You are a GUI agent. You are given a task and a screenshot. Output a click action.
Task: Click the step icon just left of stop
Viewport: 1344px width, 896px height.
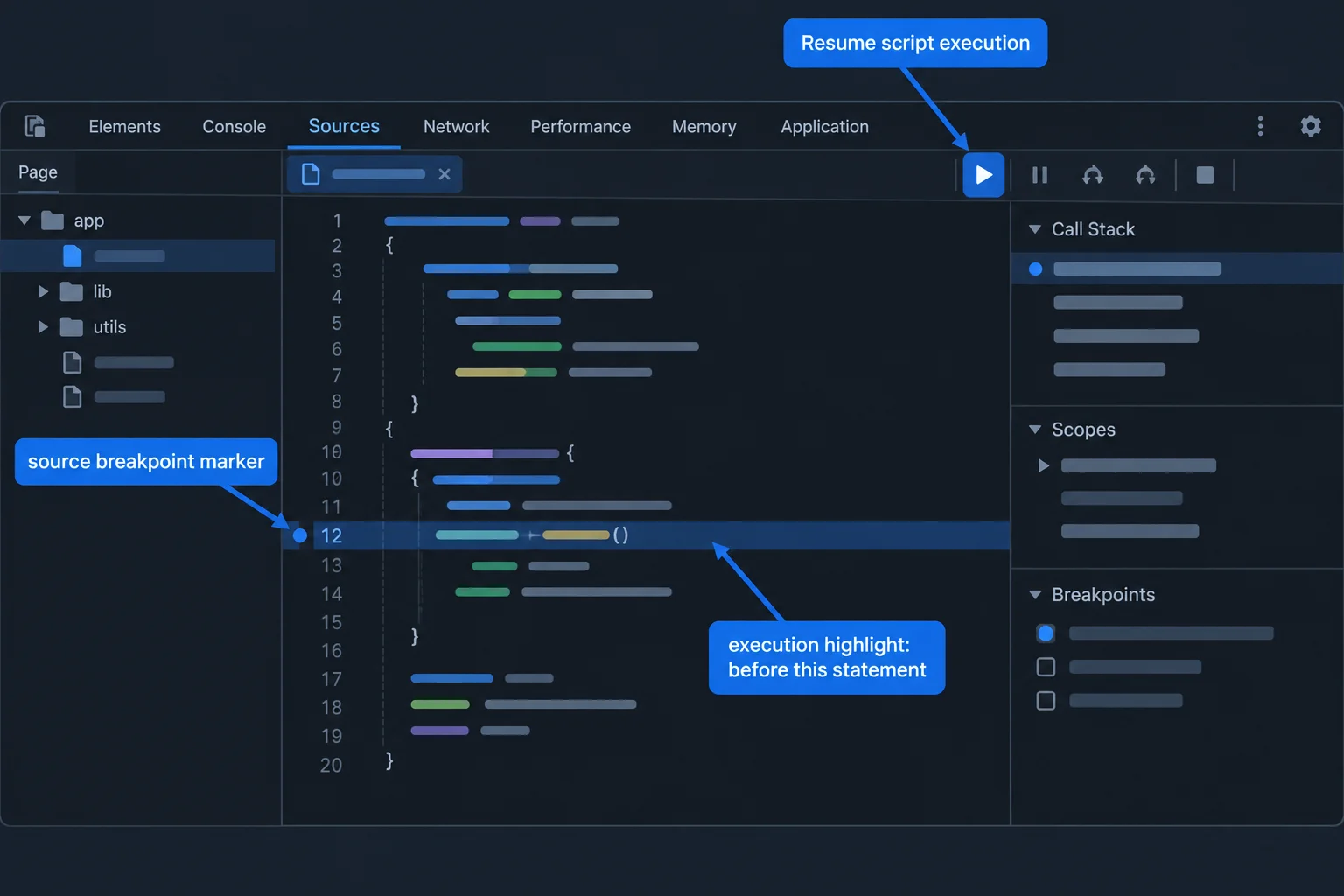pos(1145,175)
